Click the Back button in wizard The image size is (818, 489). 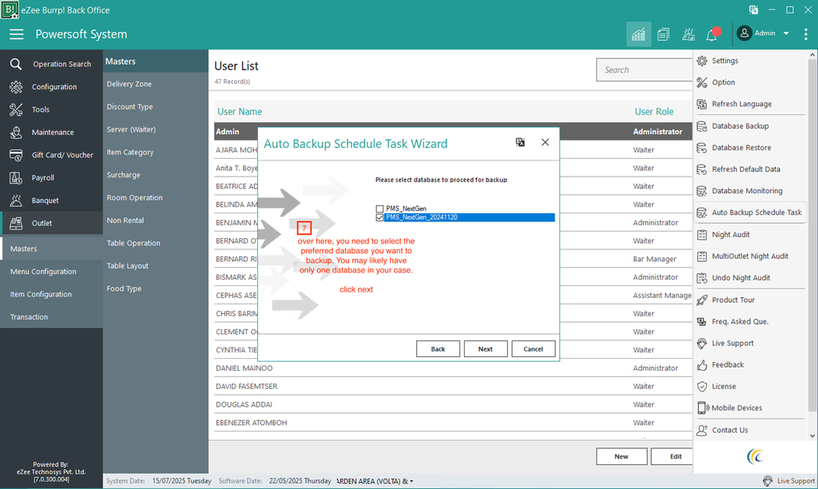[x=438, y=349]
